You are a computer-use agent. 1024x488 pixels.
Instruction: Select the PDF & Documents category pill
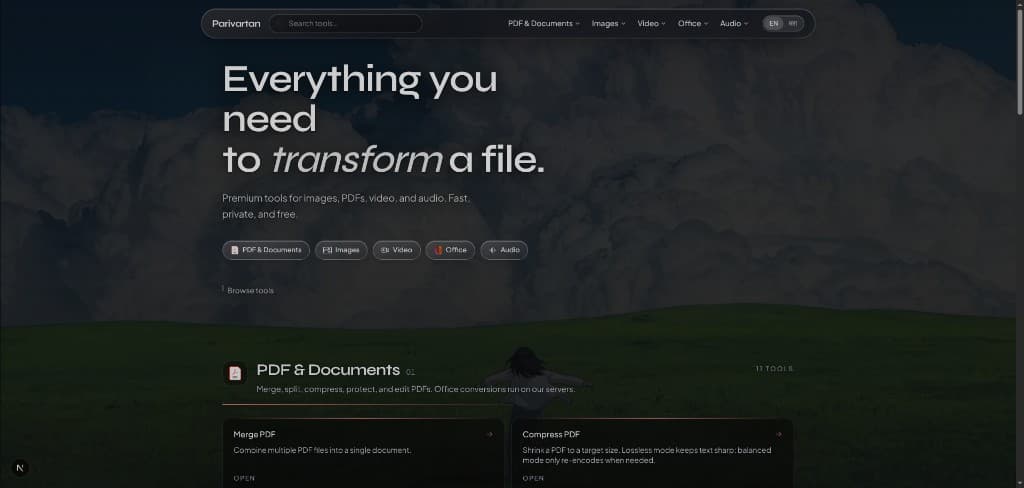(x=266, y=250)
